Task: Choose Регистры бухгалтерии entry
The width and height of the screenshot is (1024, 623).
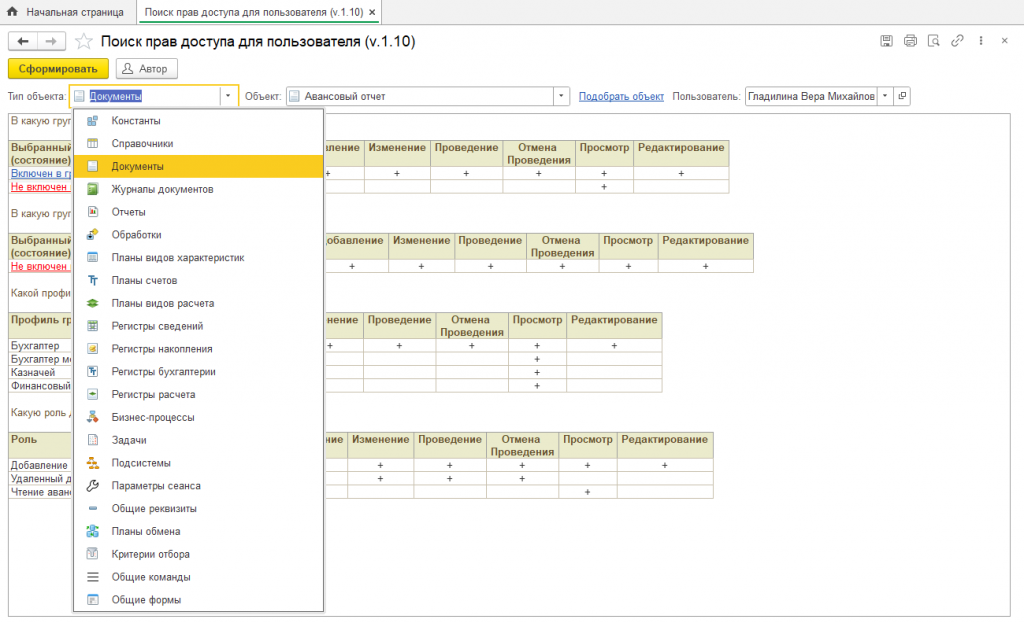Action: coord(199,372)
